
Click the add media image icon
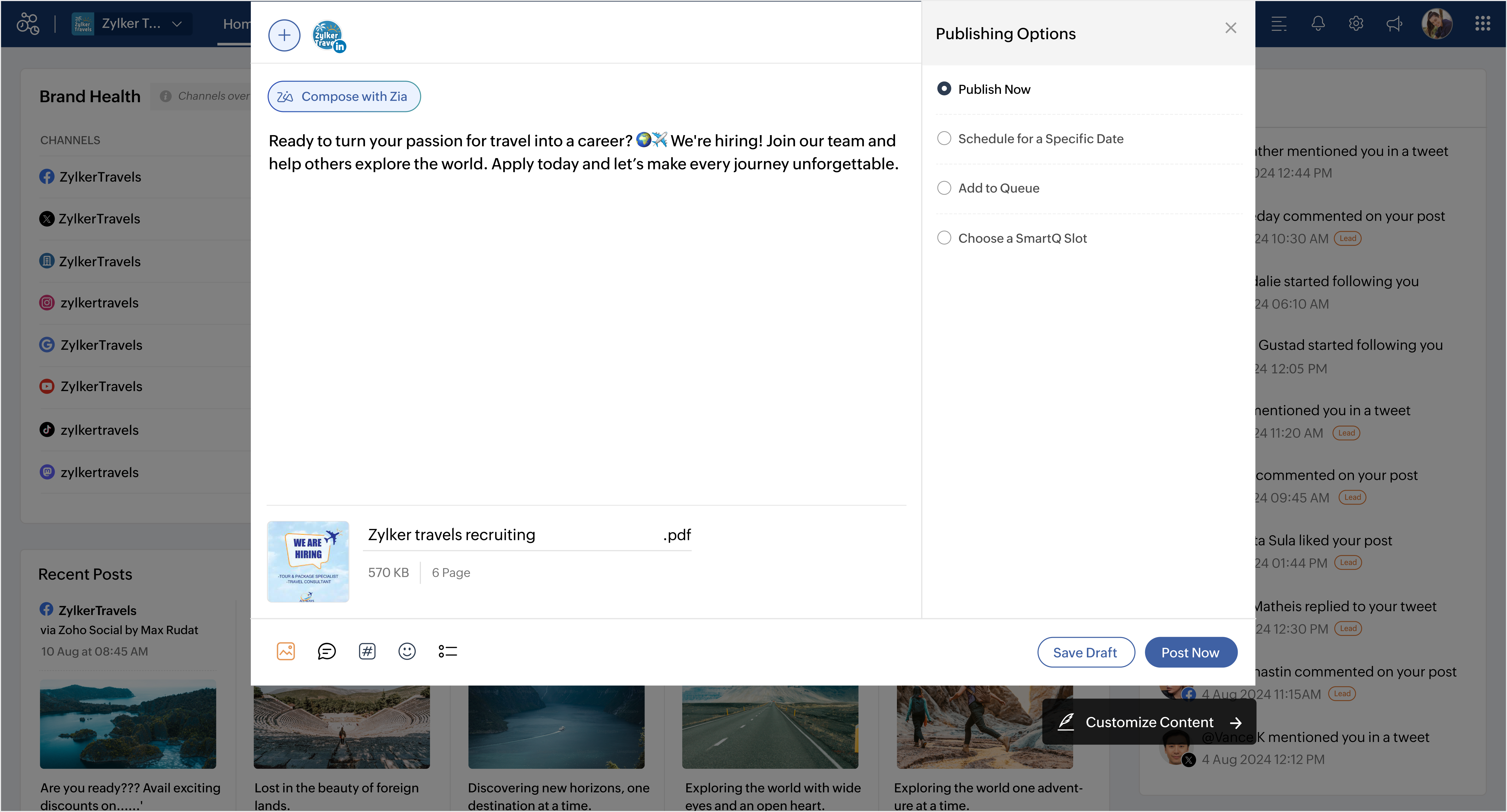(x=286, y=651)
